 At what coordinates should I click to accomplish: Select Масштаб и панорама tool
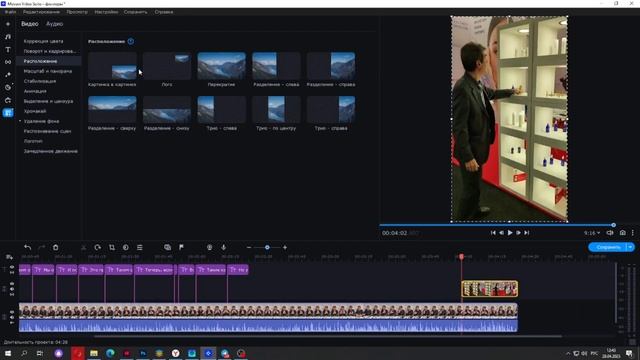[x=48, y=71]
